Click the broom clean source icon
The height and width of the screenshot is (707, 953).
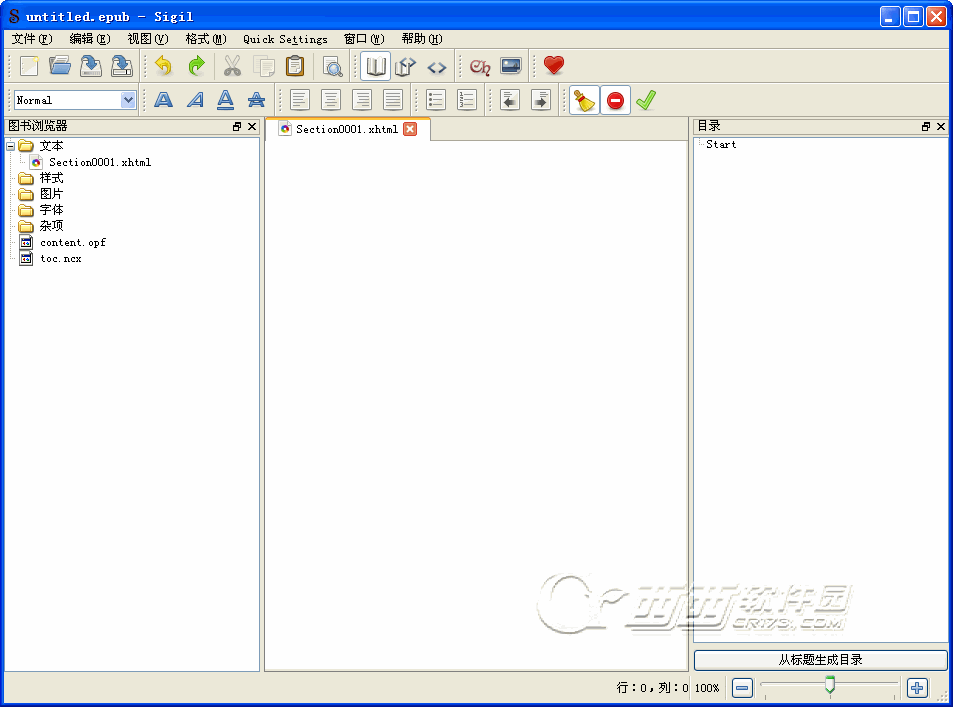584,100
